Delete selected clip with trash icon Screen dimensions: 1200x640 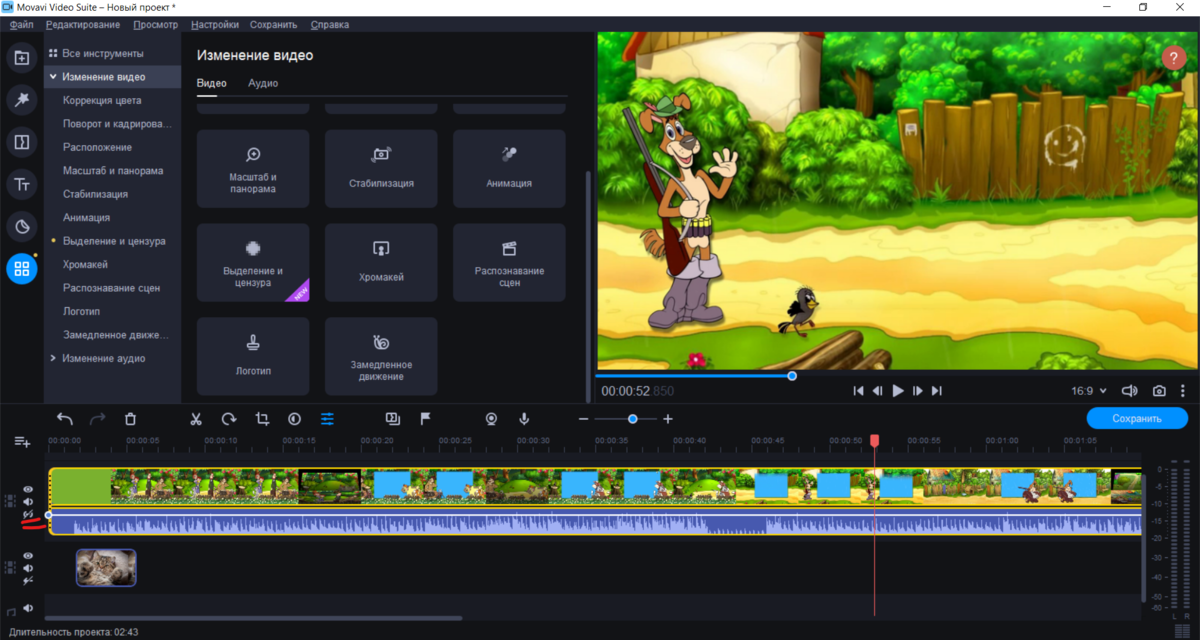tap(130, 419)
